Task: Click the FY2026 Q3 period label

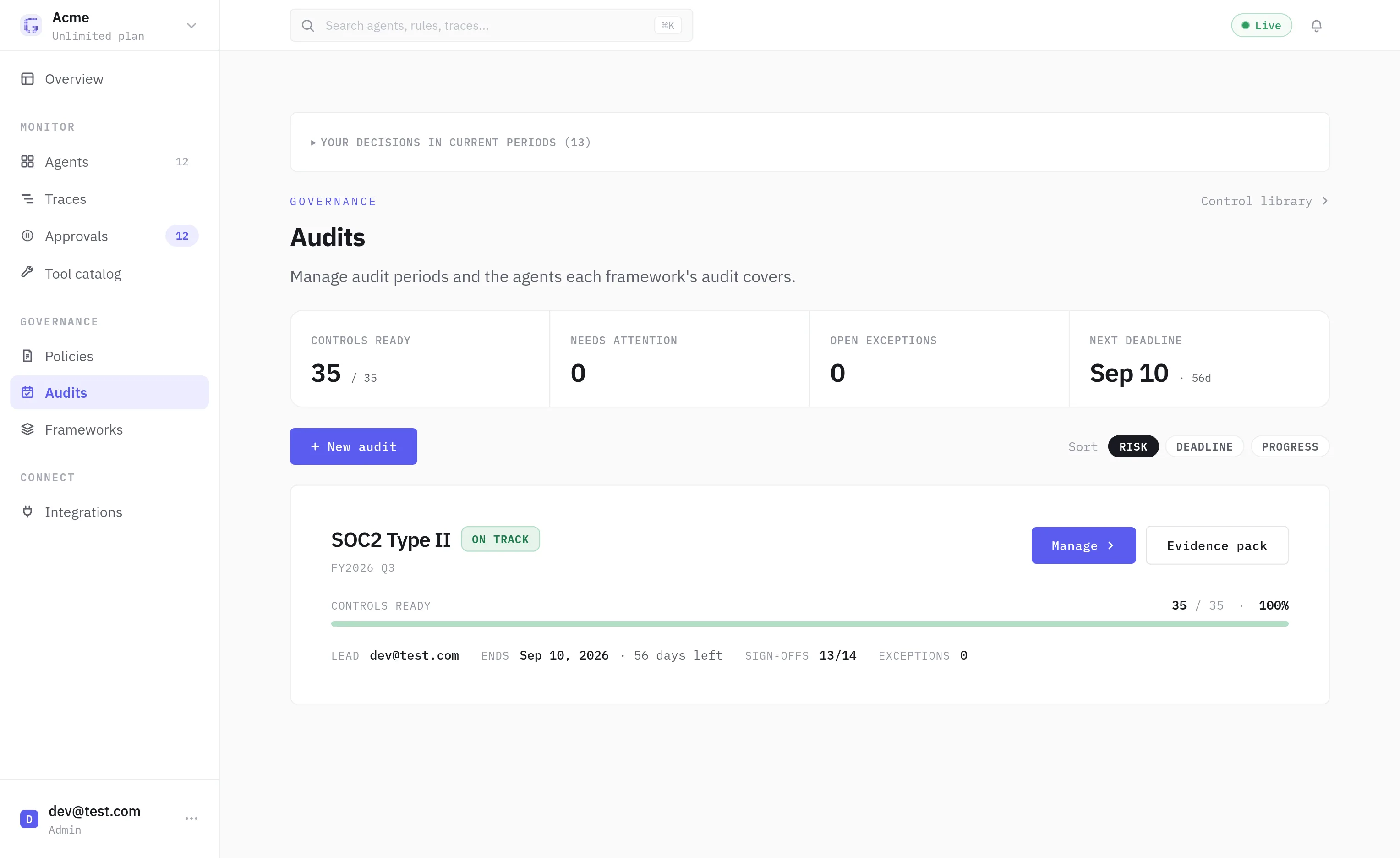Action: click(363, 568)
